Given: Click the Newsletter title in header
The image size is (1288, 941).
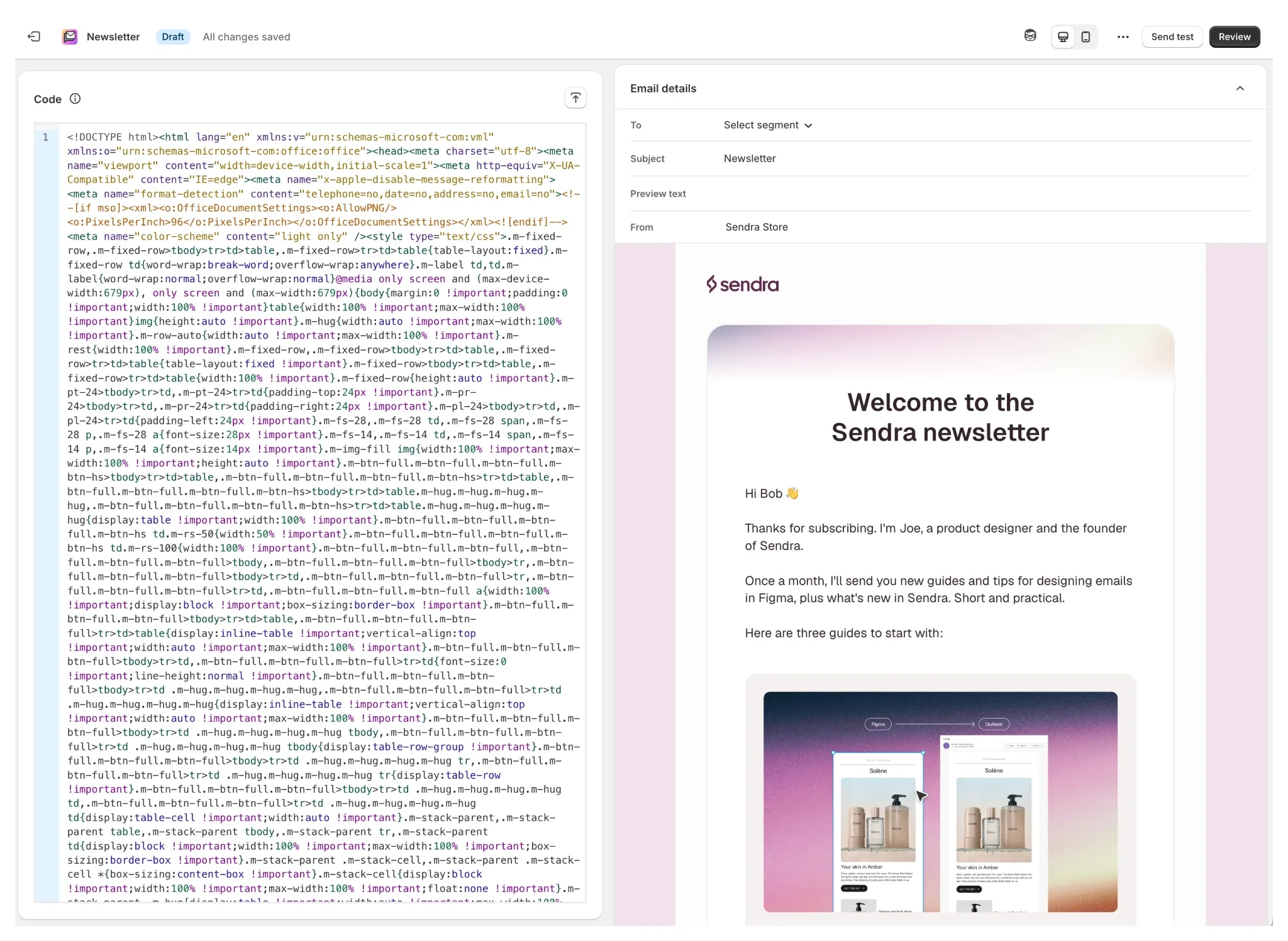Looking at the screenshot, I should pos(113,36).
